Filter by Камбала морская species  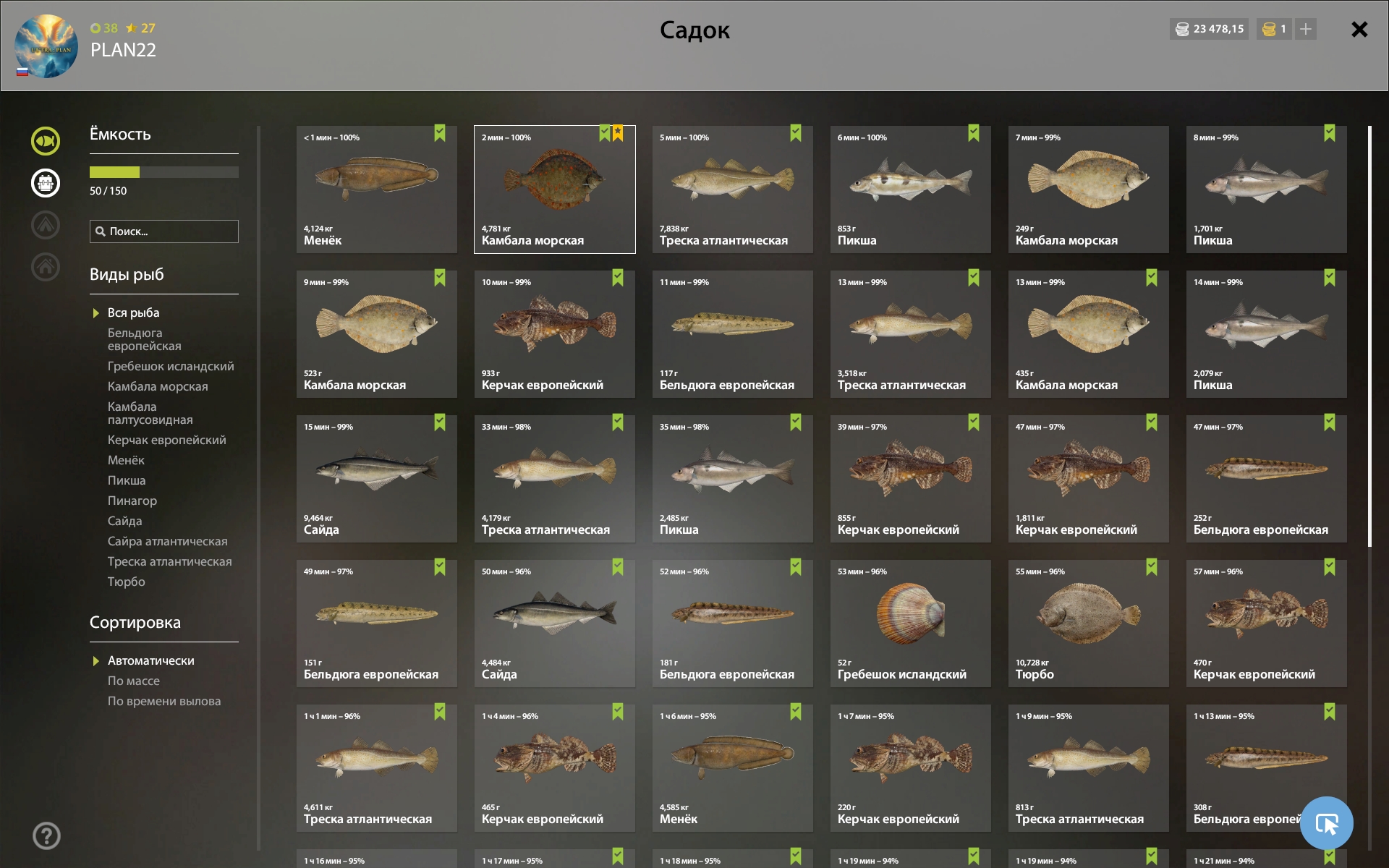click(x=158, y=386)
